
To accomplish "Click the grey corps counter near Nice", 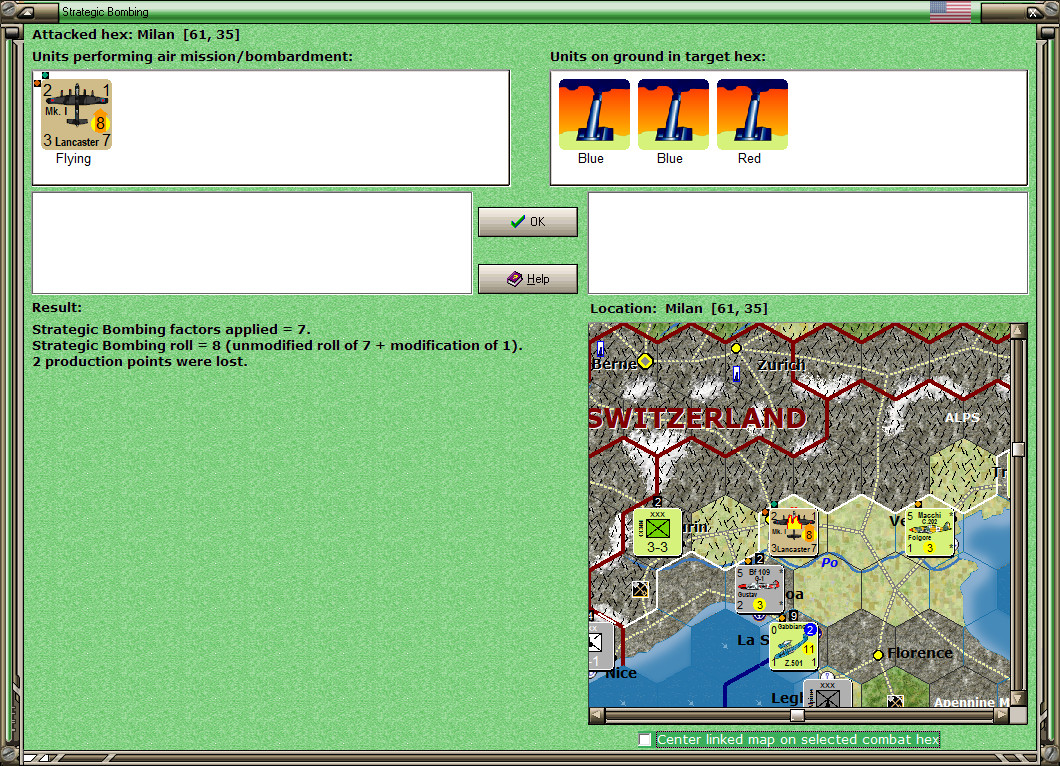I will 600,646.
